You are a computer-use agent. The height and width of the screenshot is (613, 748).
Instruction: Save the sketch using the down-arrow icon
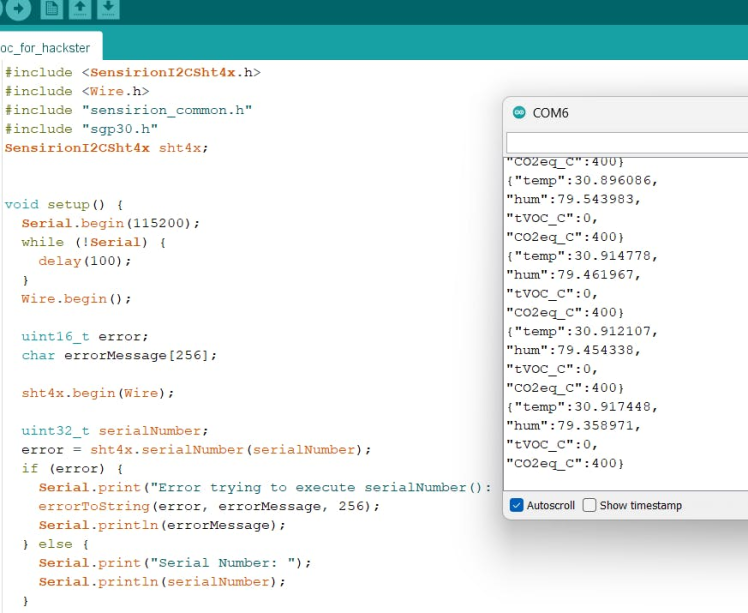[x=108, y=9]
